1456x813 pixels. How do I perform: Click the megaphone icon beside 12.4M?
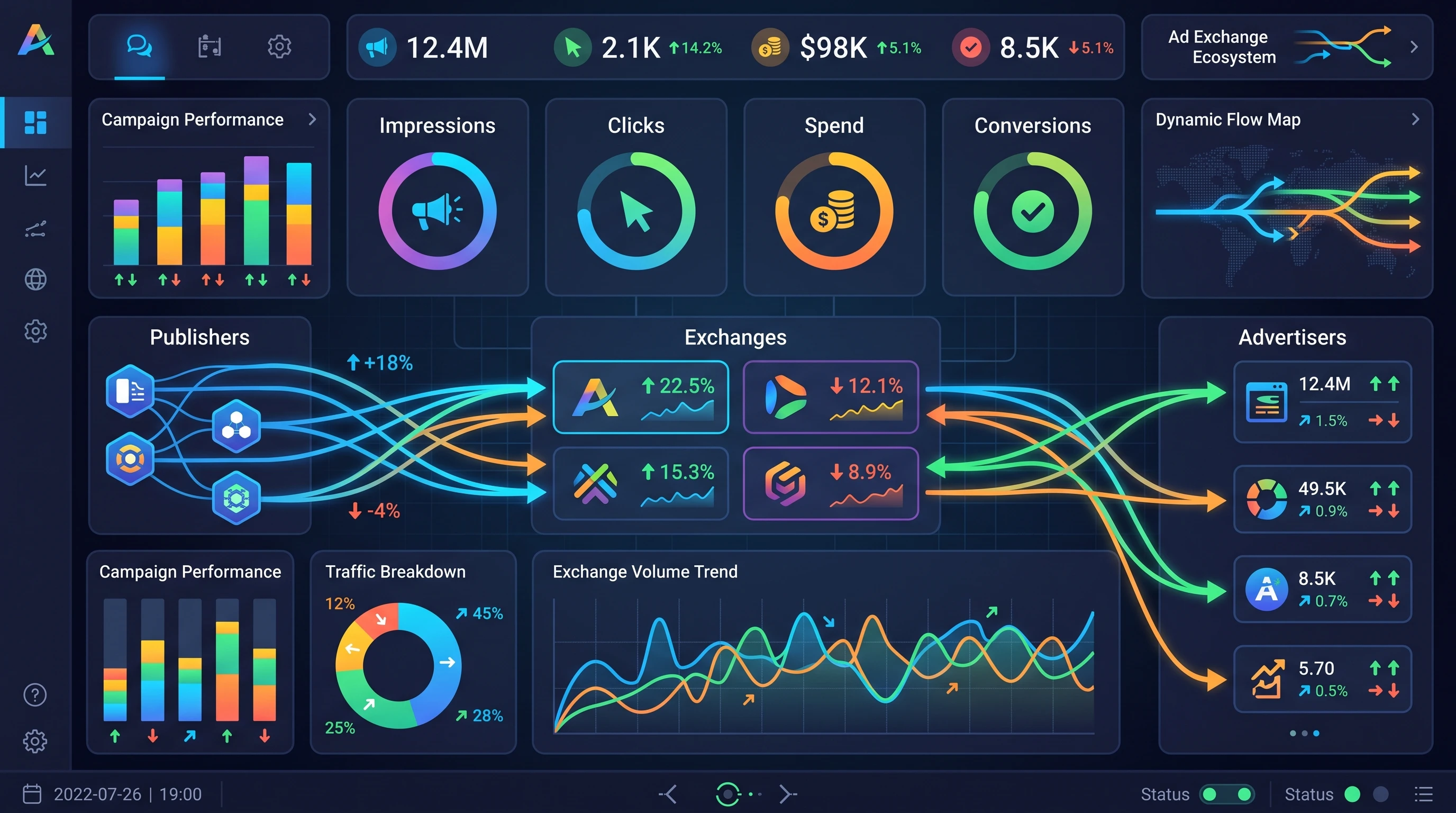(x=377, y=48)
